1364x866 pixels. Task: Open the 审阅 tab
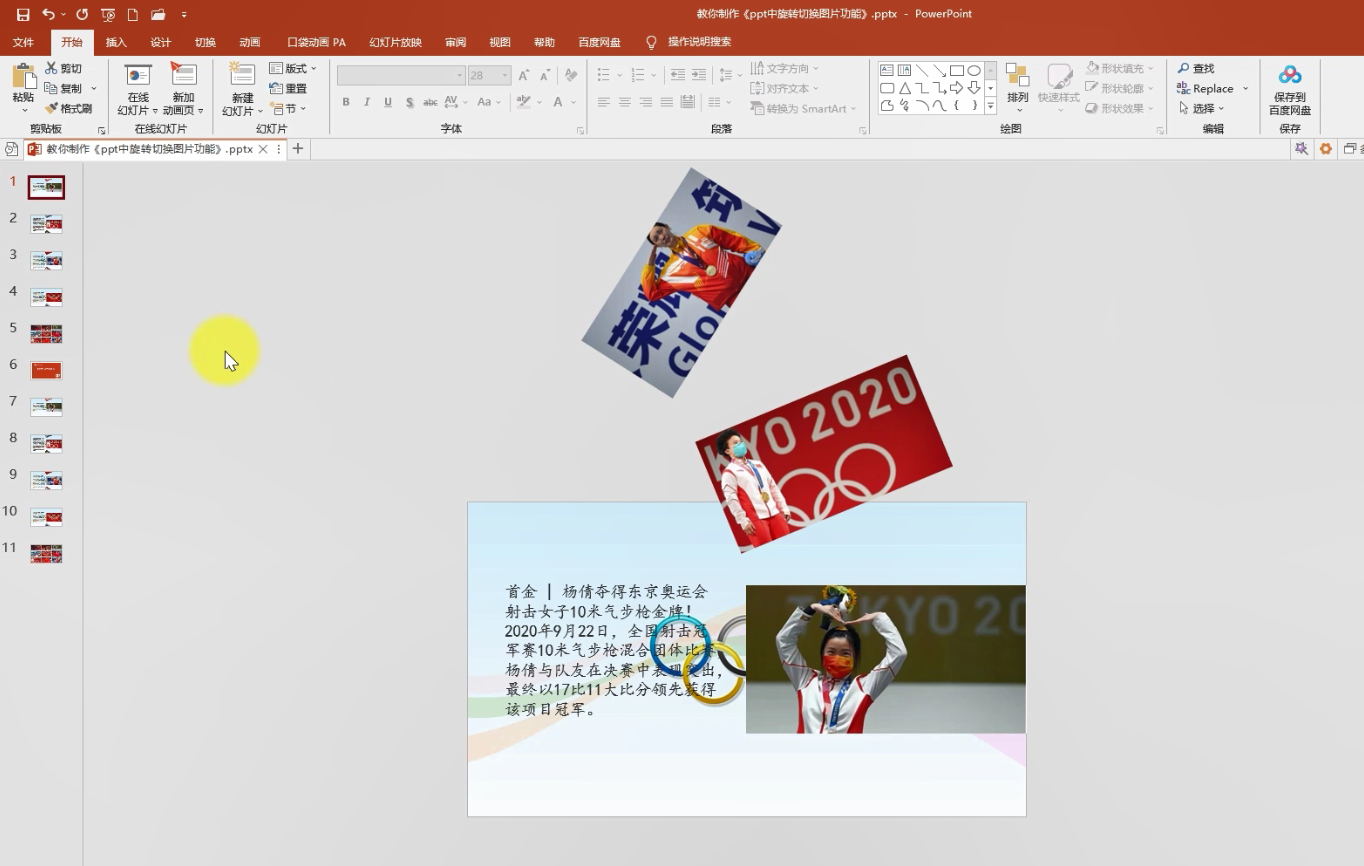pos(456,42)
